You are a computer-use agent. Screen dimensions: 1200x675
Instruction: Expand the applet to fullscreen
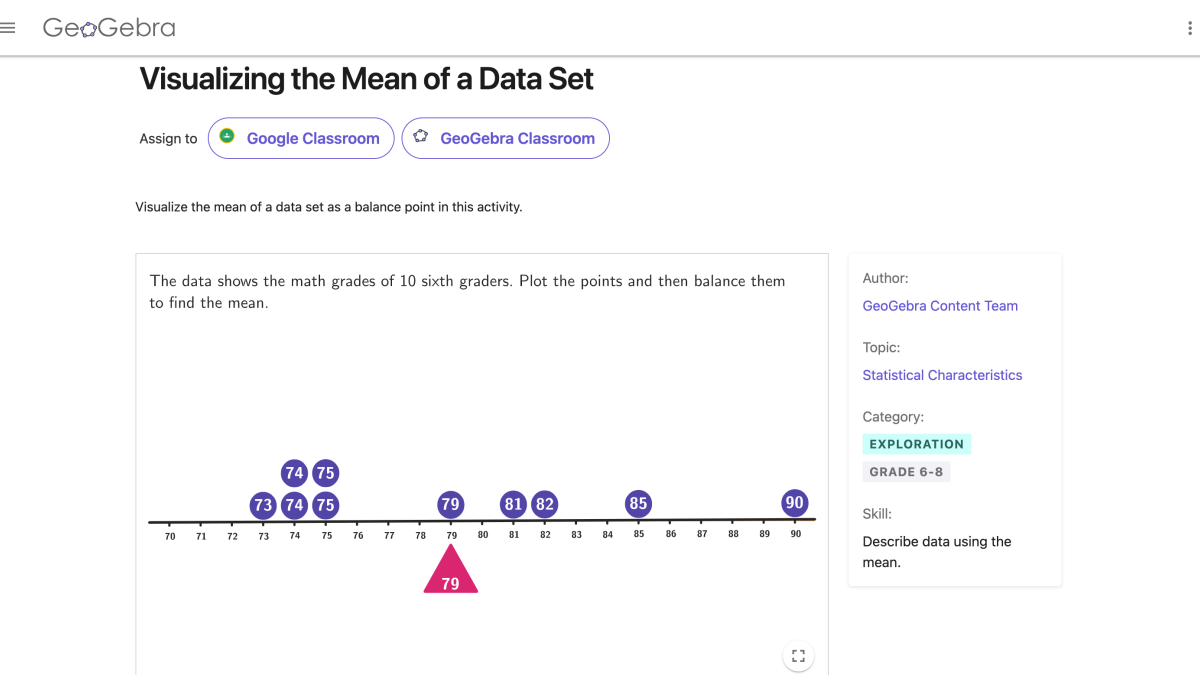798,656
